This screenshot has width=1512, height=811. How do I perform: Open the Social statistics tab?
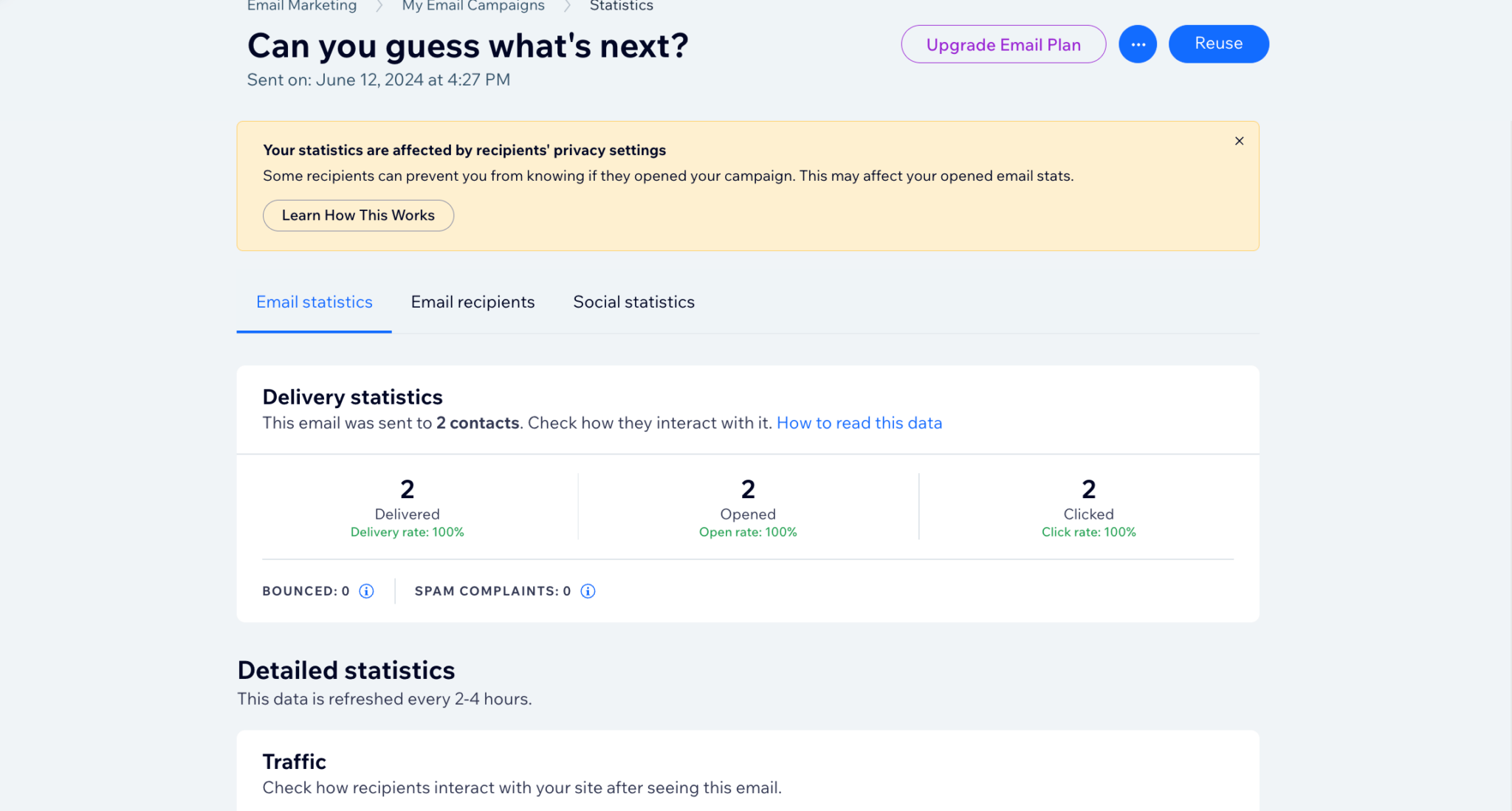pyautogui.click(x=633, y=302)
